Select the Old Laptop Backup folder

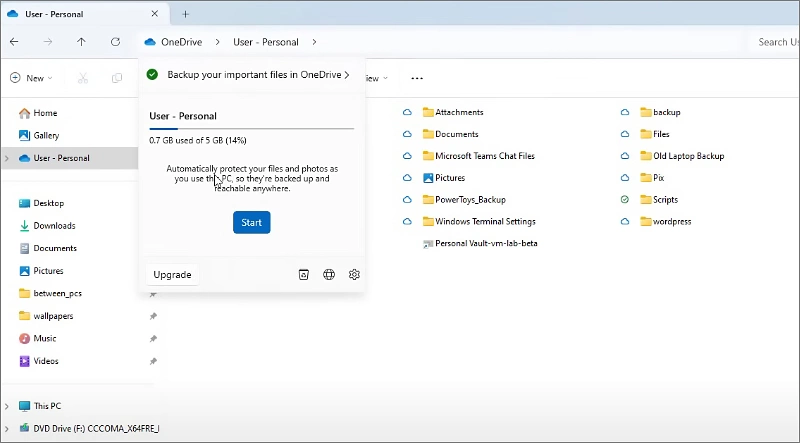pyautogui.click(x=682, y=156)
